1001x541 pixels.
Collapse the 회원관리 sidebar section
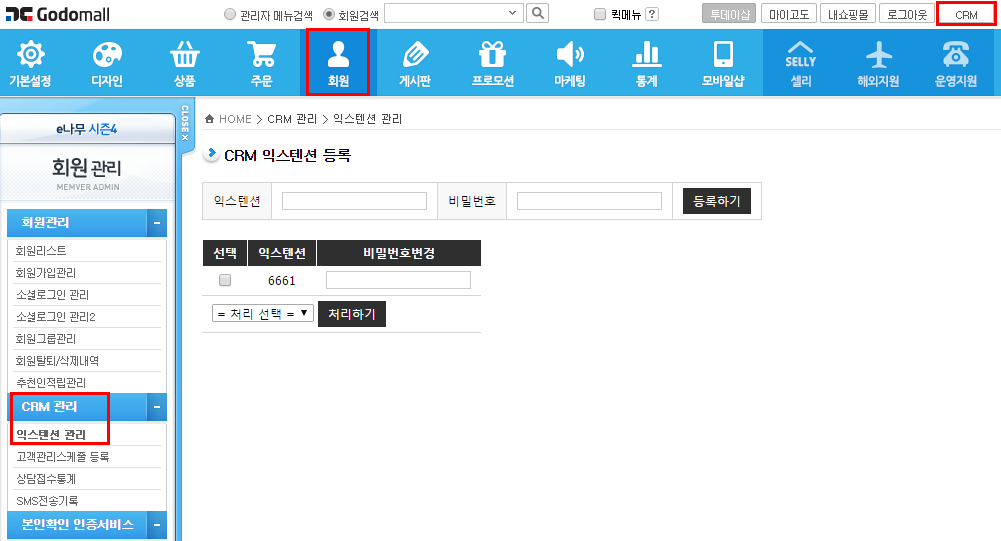[x=156, y=223]
